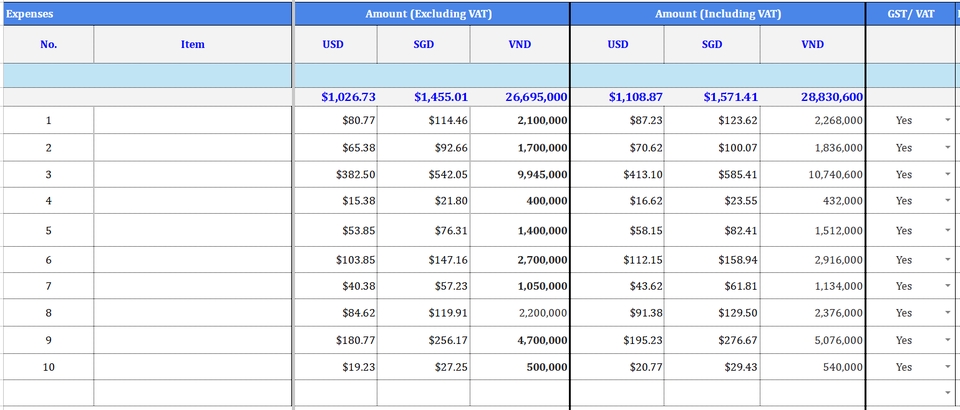Expand the GST/VAT dropdown for row 3
Screen dimensions: 960x410
point(947,174)
